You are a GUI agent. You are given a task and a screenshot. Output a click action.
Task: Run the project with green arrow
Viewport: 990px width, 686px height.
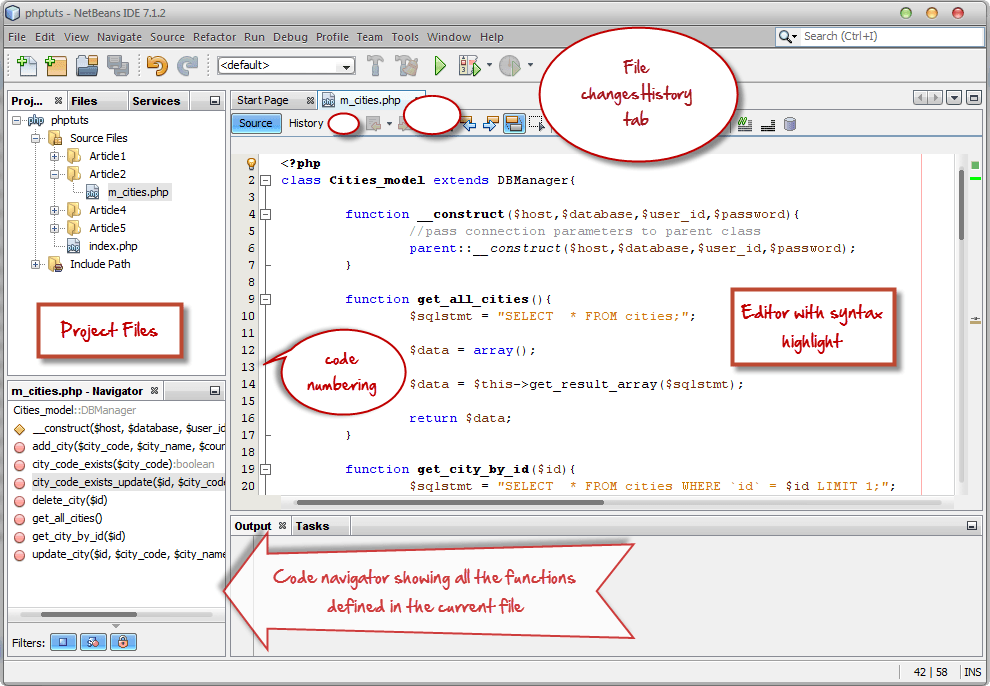tap(439, 66)
